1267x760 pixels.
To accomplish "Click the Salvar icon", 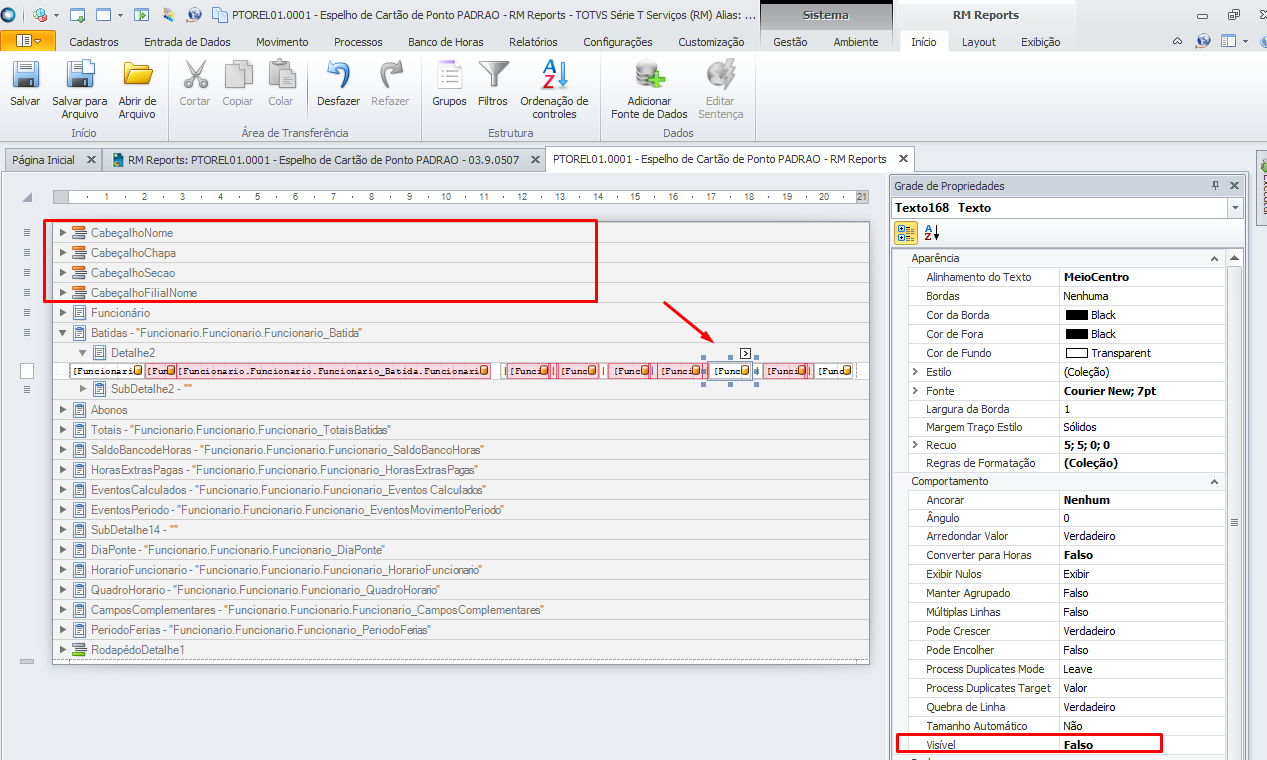I will point(25,76).
